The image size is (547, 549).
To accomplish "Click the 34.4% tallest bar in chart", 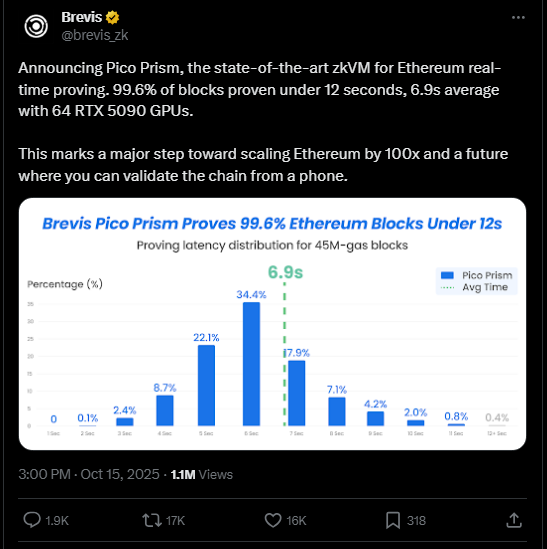I will pyautogui.click(x=251, y=364).
